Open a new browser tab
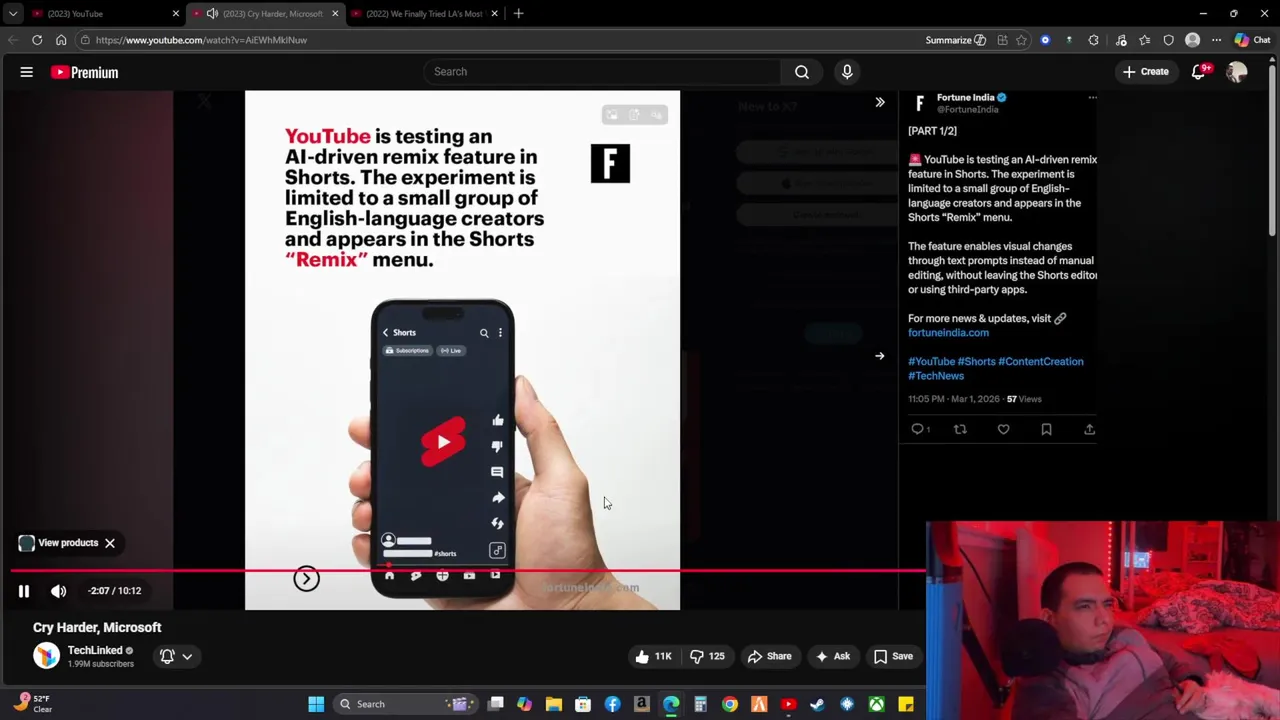The image size is (1280, 720). [518, 14]
